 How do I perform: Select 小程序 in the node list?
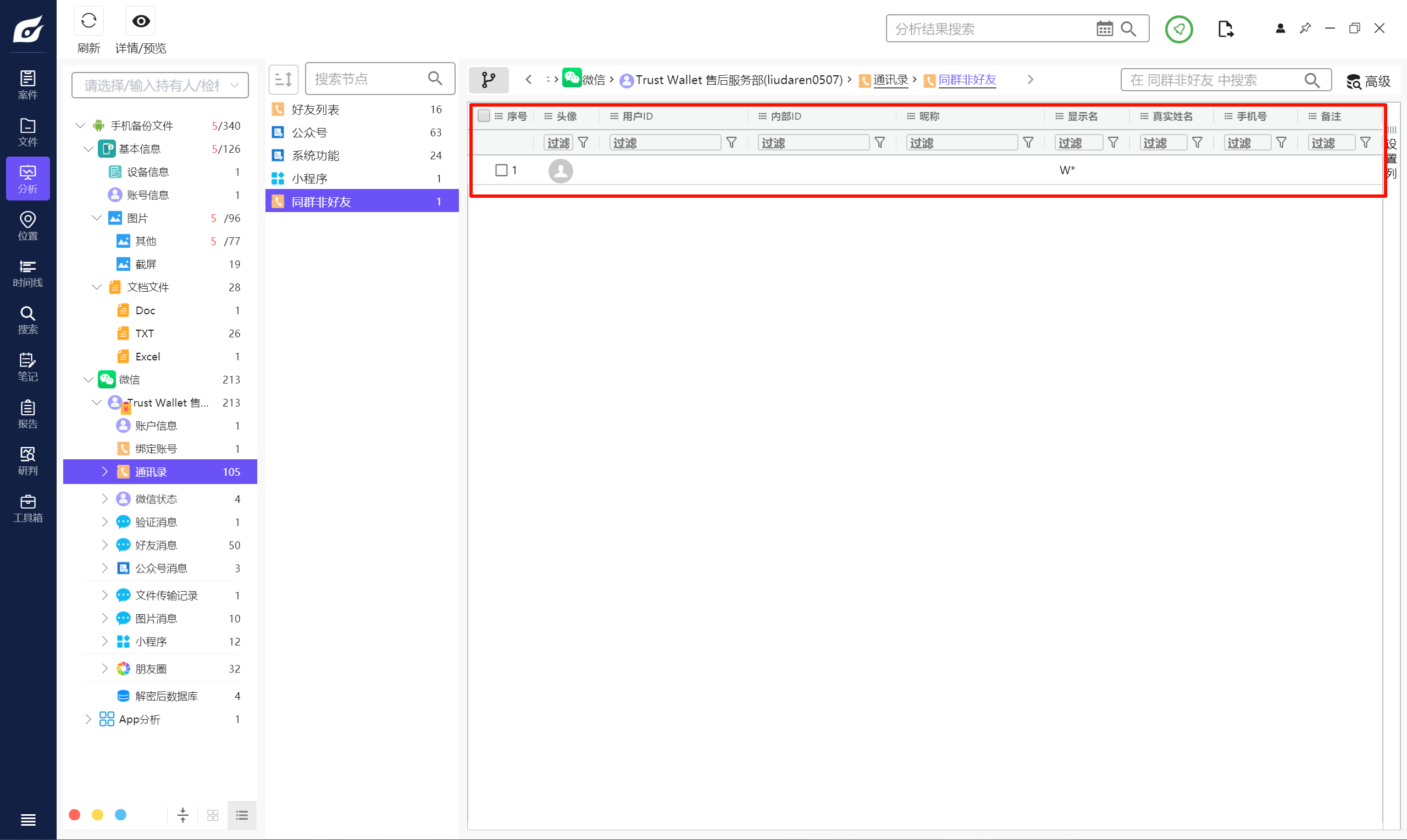point(362,179)
